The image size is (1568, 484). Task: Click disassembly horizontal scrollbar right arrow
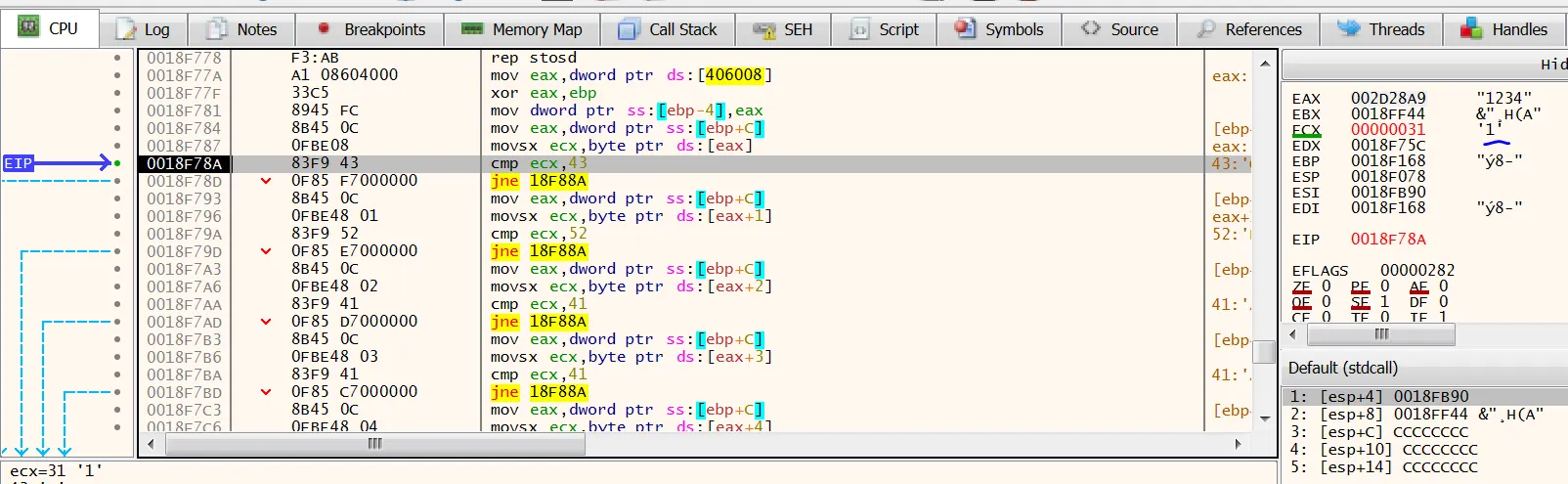pyautogui.click(x=1239, y=444)
